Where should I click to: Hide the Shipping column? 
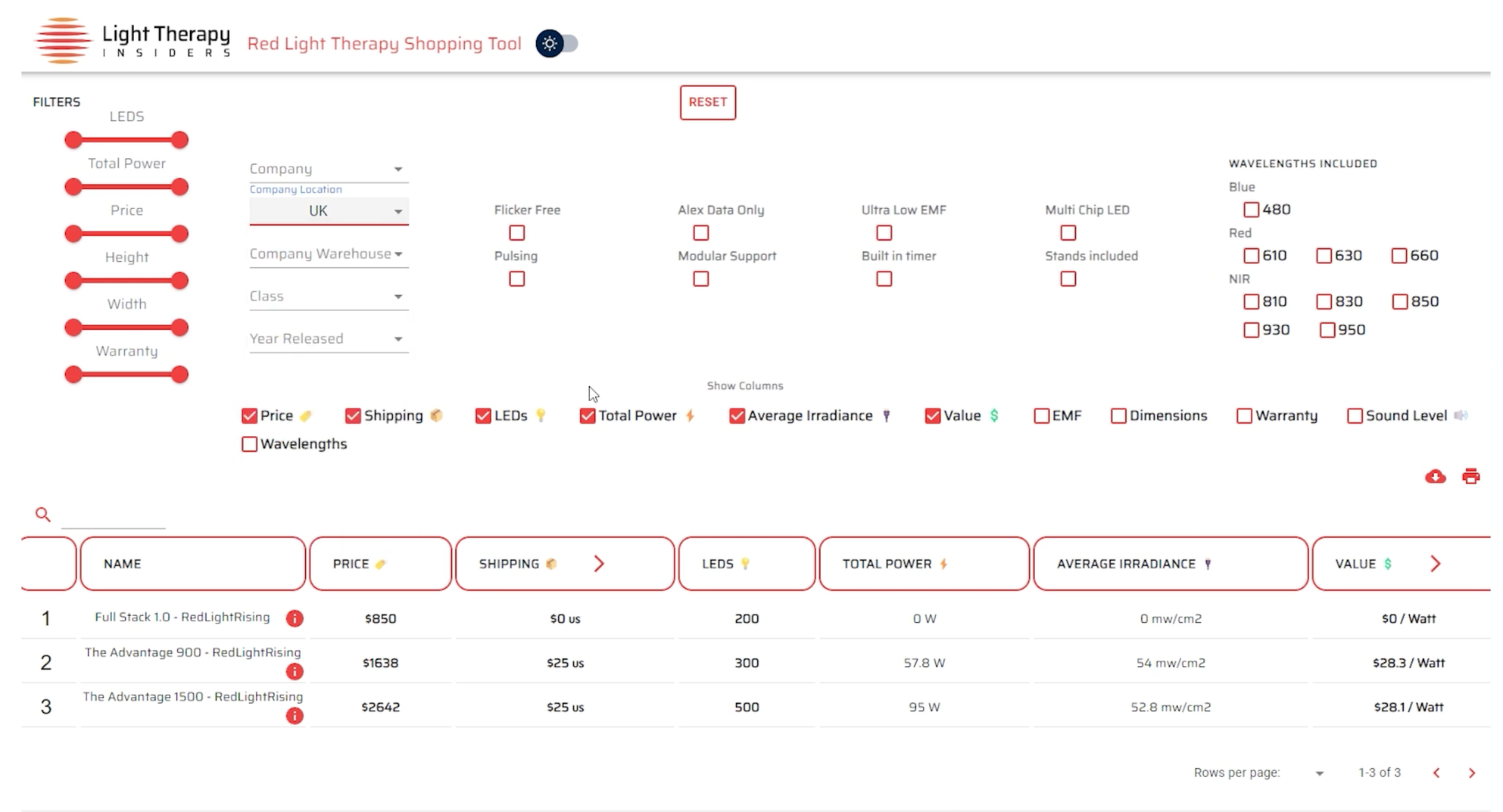353,416
